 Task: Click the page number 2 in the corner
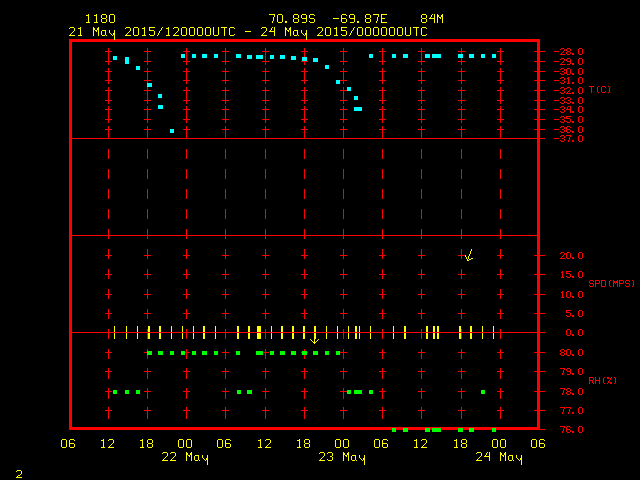pos(18,472)
